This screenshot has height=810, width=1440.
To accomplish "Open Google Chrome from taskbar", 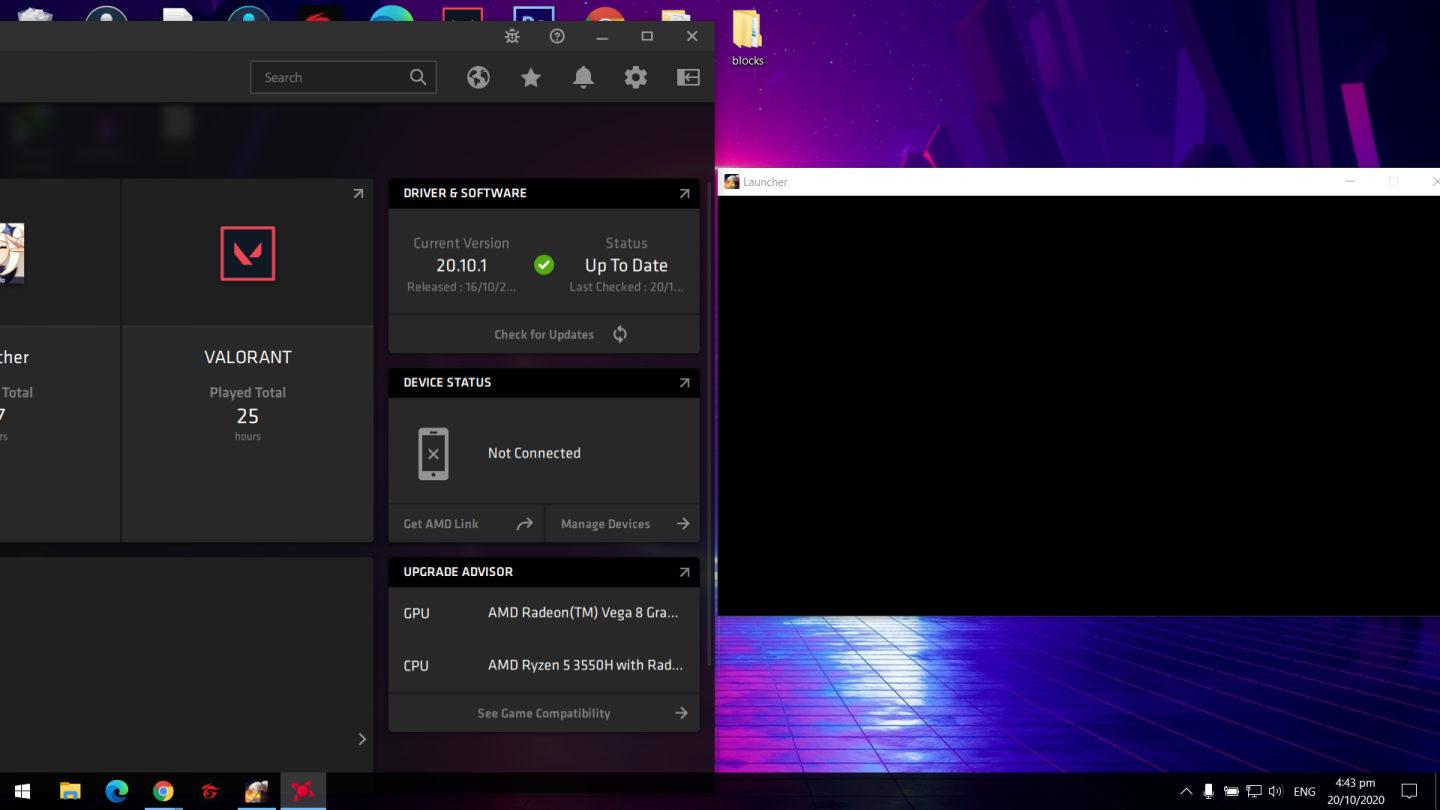I will pos(163,791).
